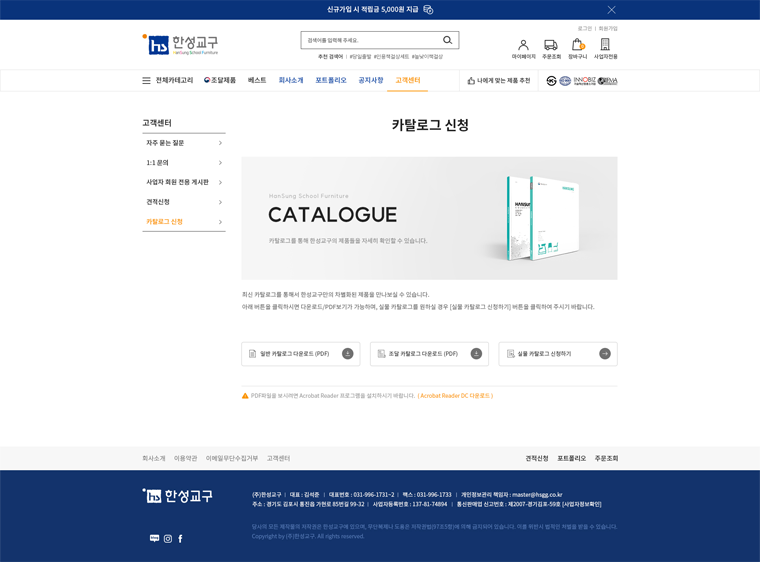This screenshot has height=562, width=760.
Task: Click the 실물 카탈로그 신청하기 button
Action: click(558, 354)
